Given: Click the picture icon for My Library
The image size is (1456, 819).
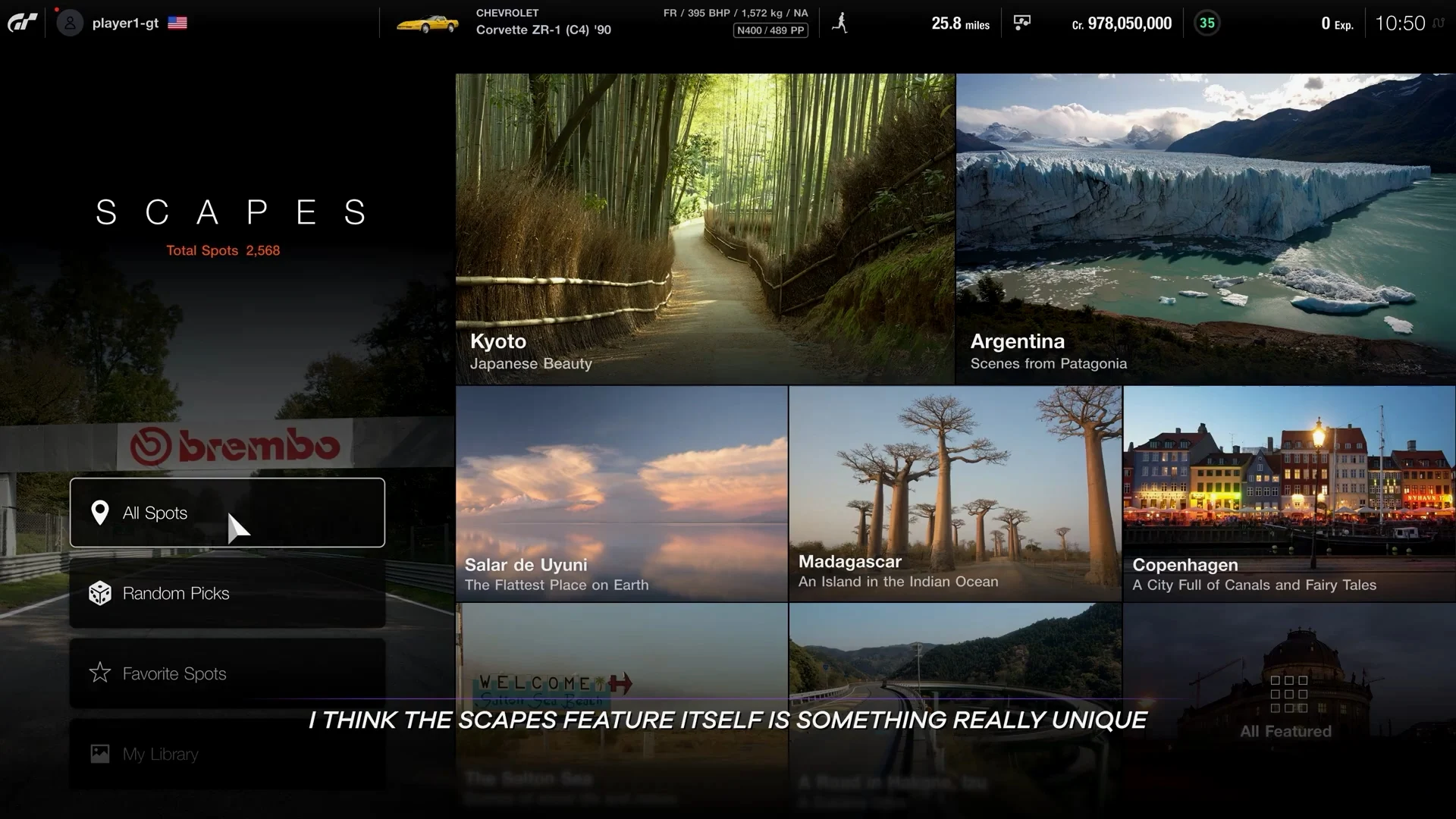Looking at the screenshot, I should [x=99, y=754].
